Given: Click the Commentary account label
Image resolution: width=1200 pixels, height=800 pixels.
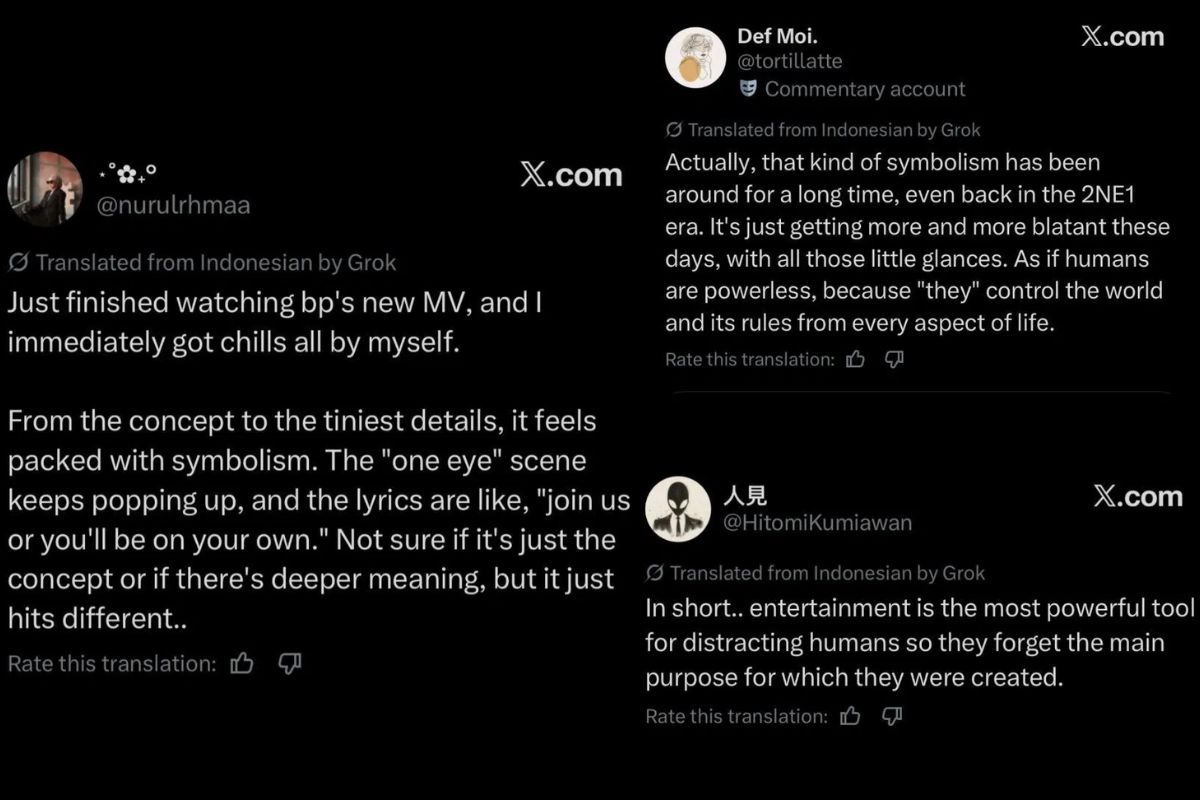Looking at the screenshot, I should [x=864, y=89].
